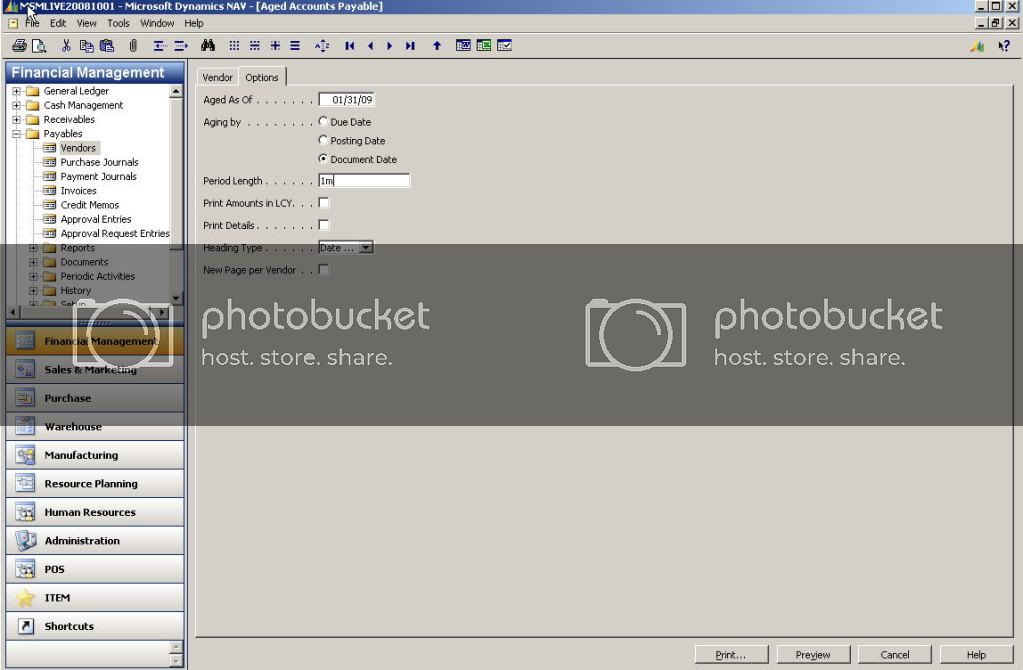This screenshot has height=670, width=1023.
Task: Open Find with the binoculars icon
Action: pyautogui.click(x=208, y=46)
